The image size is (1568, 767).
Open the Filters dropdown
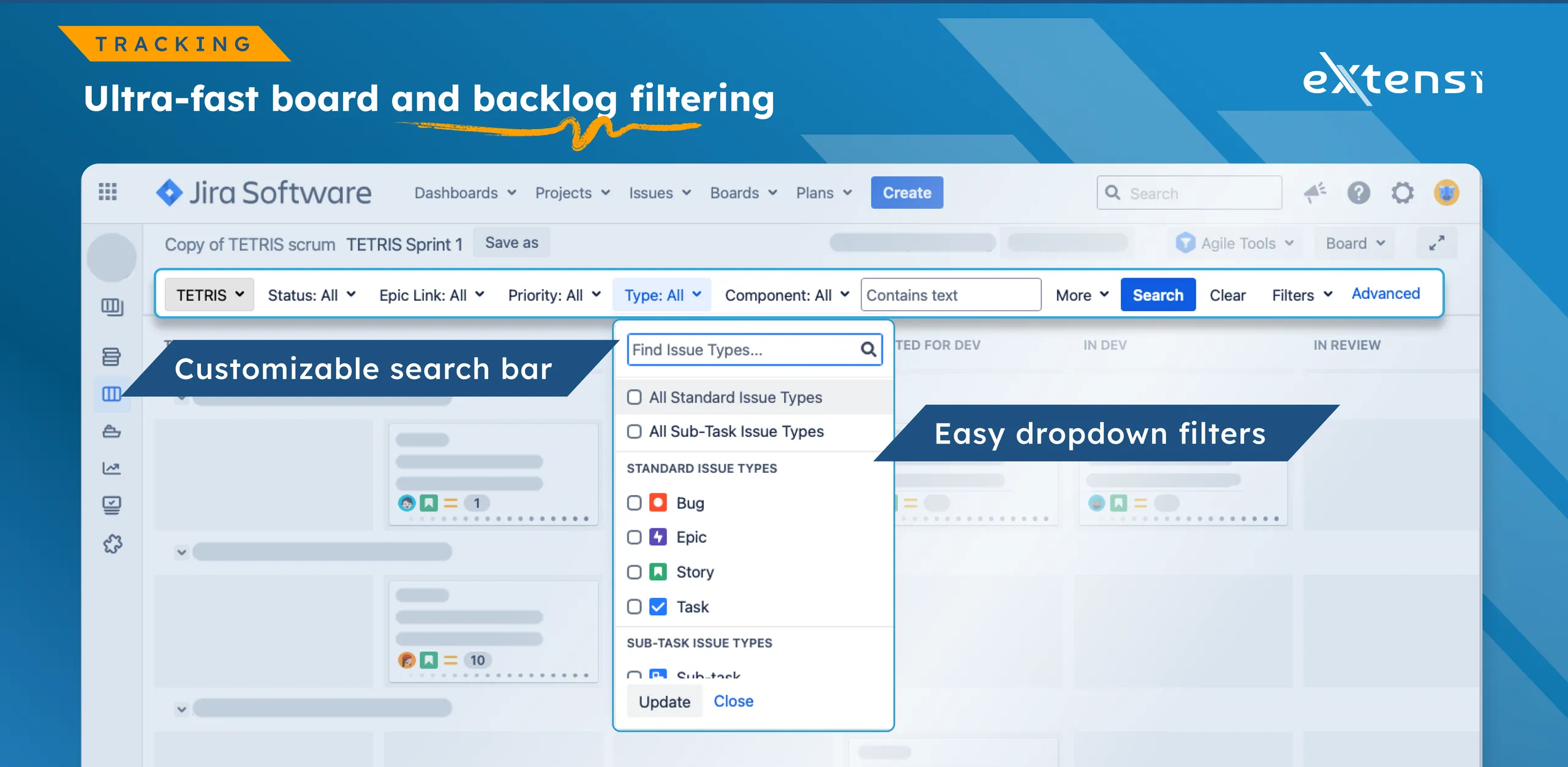point(1302,295)
